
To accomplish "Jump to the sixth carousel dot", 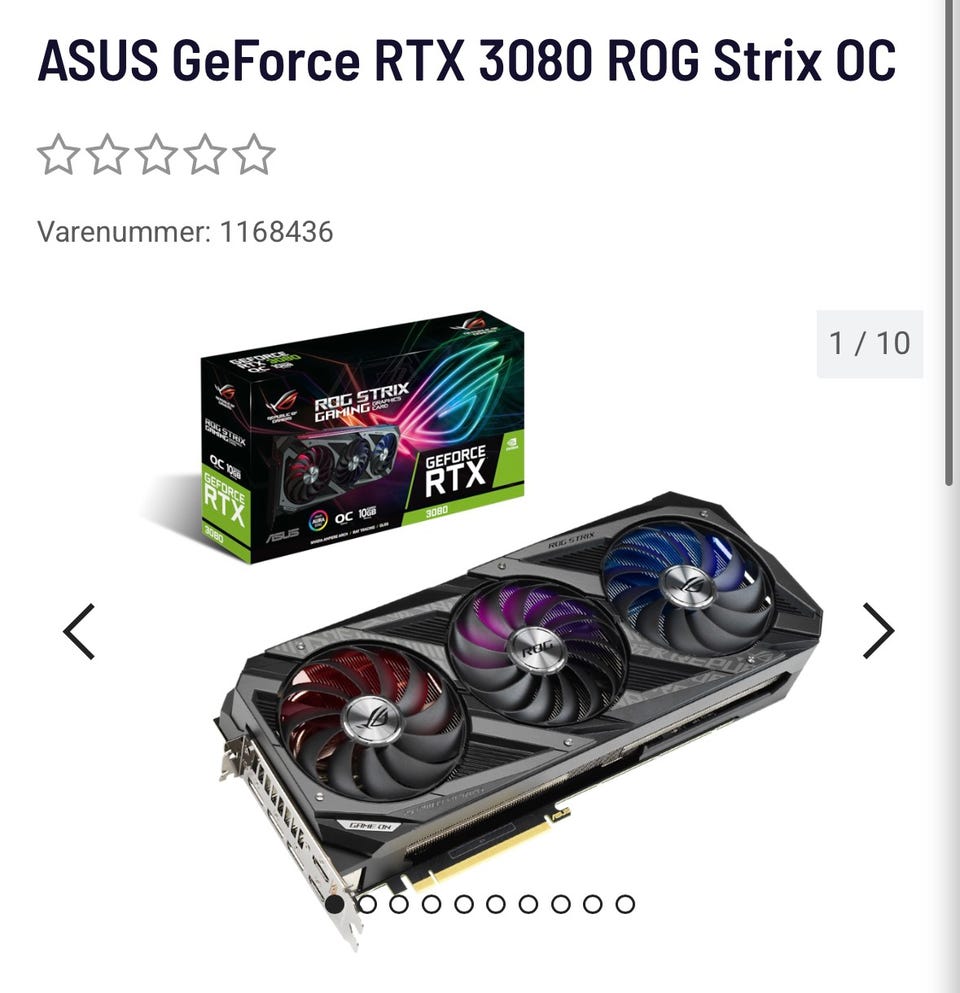I will [496, 904].
